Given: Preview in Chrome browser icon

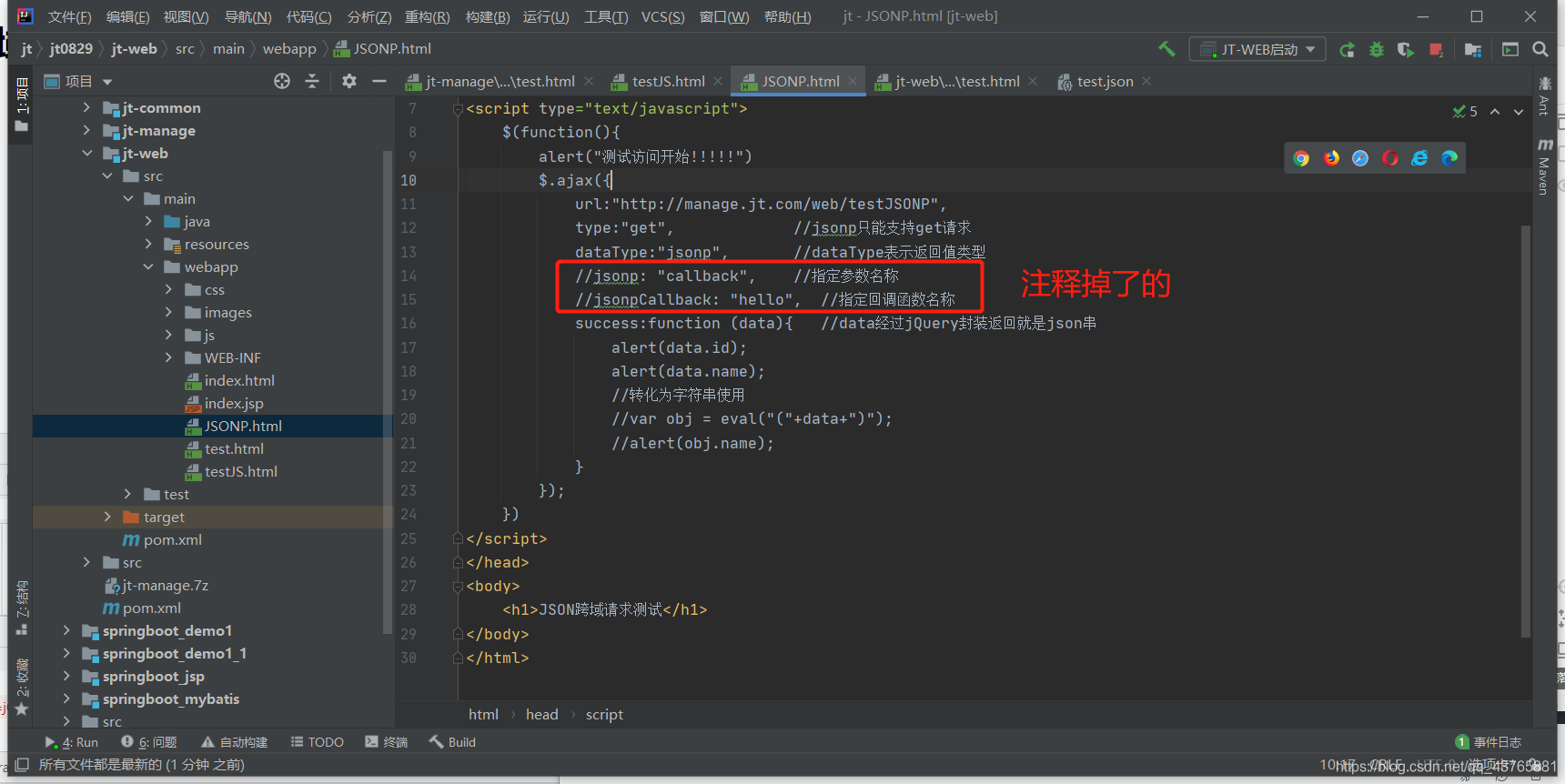Looking at the screenshot, I should [1301, 158].
